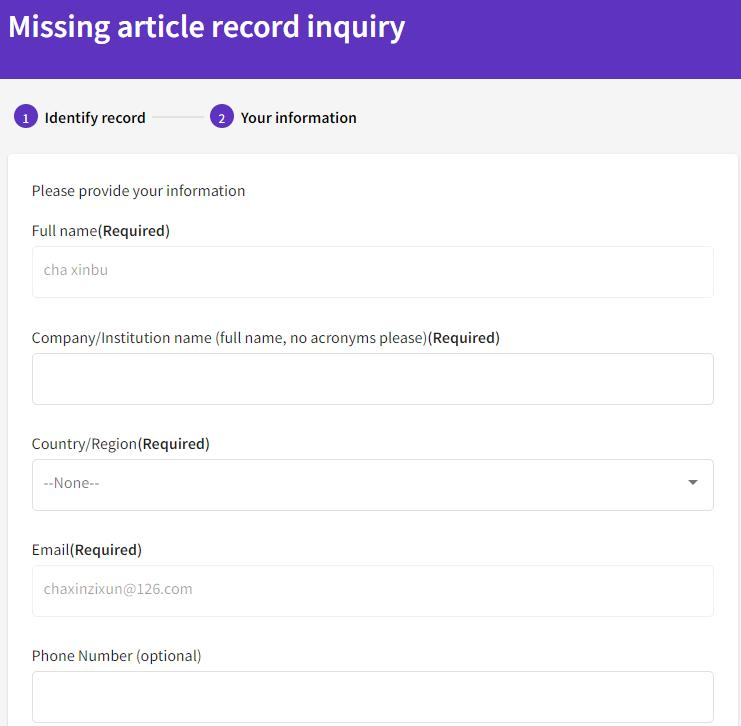The image size is (741, 726).
Task: Click the Email input field
Action: (372, 590)
